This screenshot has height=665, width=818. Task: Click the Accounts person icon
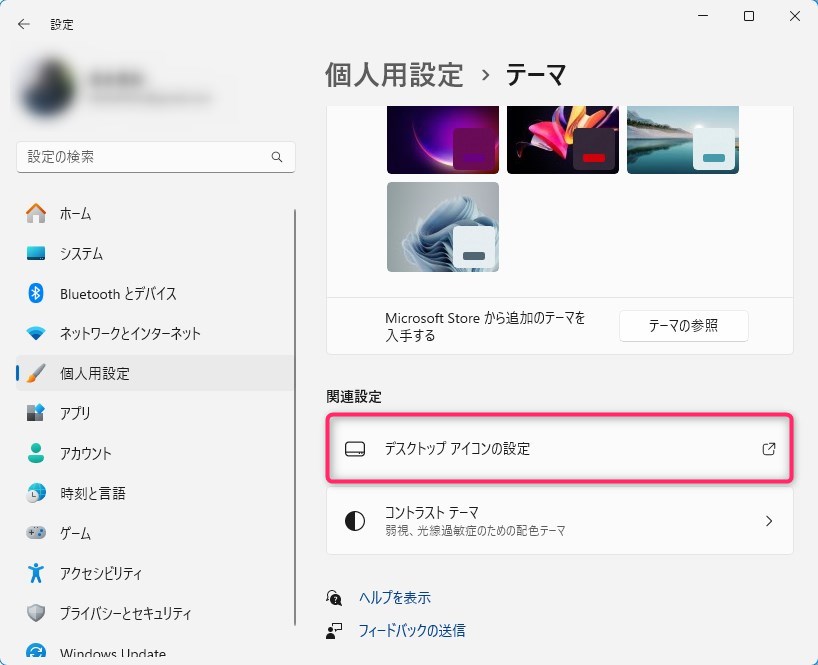click(36, 453)
